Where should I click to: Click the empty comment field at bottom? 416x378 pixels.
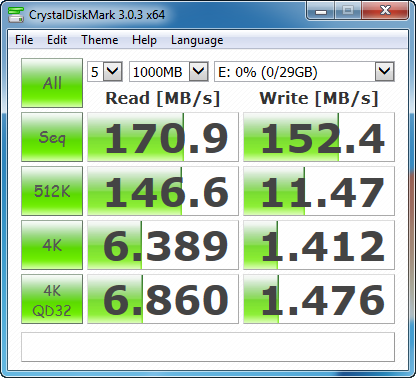click(x=208, y=347)
